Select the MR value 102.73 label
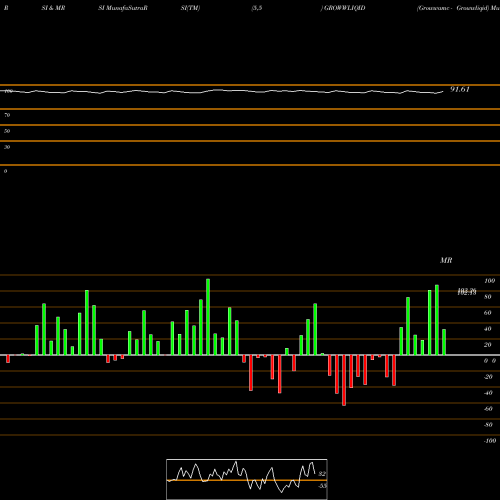Viewport: 500px width, 500px height. (467, 292)
